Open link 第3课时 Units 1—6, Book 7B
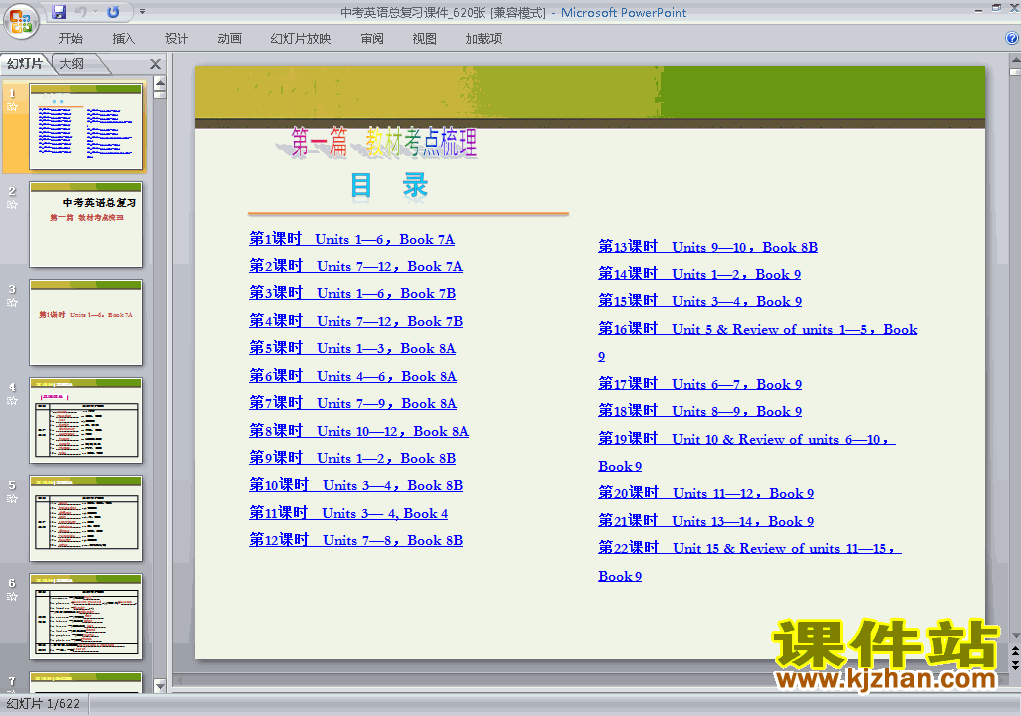1021x716 pixels. click(352, 294)
